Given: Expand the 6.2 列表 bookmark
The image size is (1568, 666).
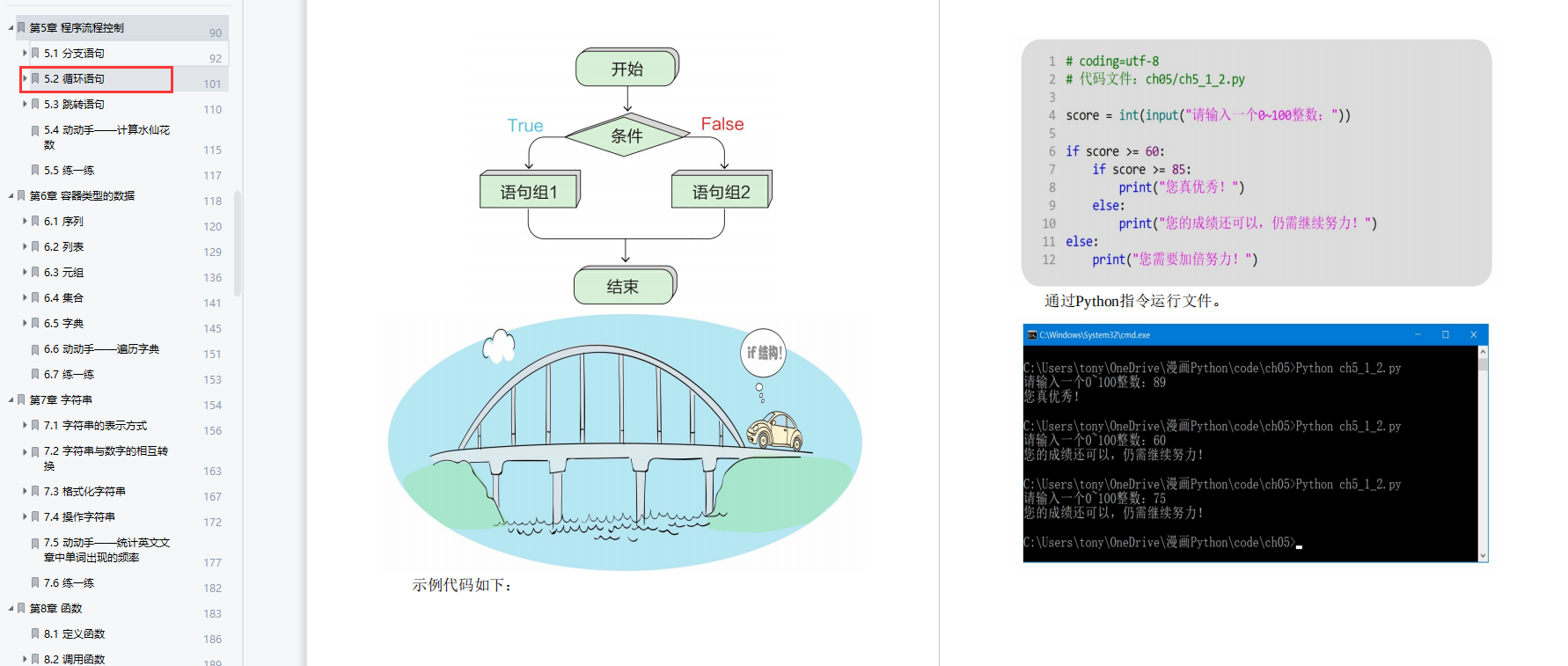Looking at the screenshot, I should 25,246.
